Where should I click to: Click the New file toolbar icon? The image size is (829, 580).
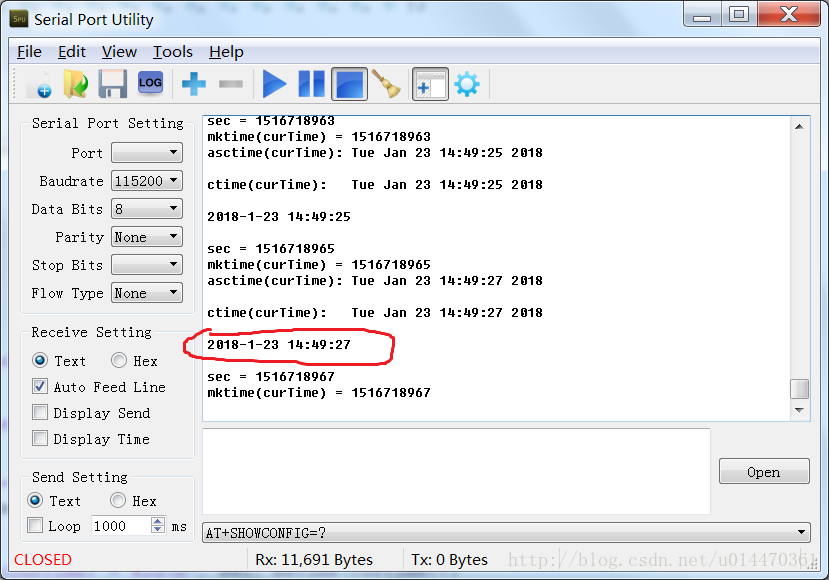pyautogui.click(x=41, y=84)
